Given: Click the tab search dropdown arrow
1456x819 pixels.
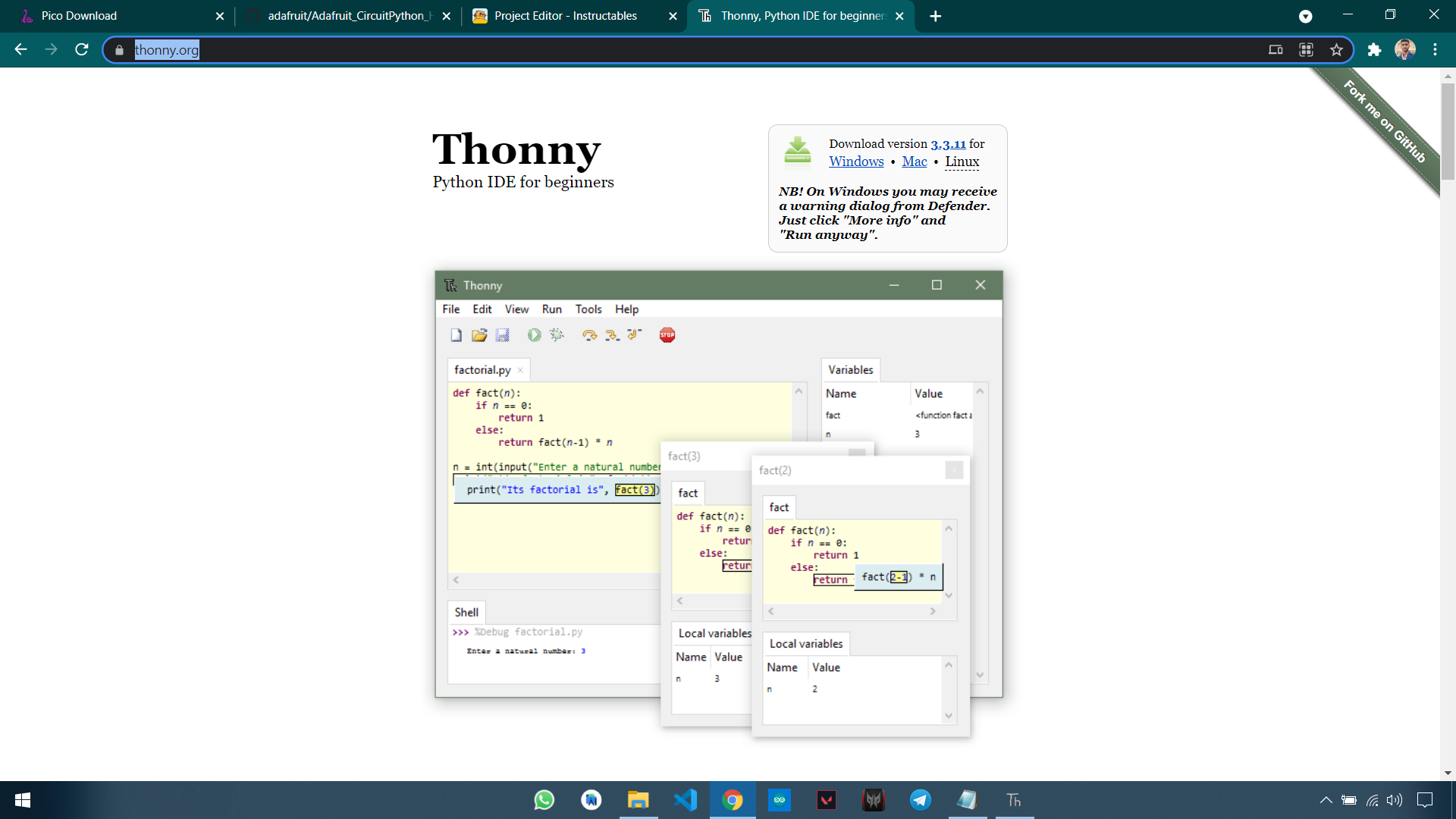Looking at the screenshot, I should point(1305,16).
